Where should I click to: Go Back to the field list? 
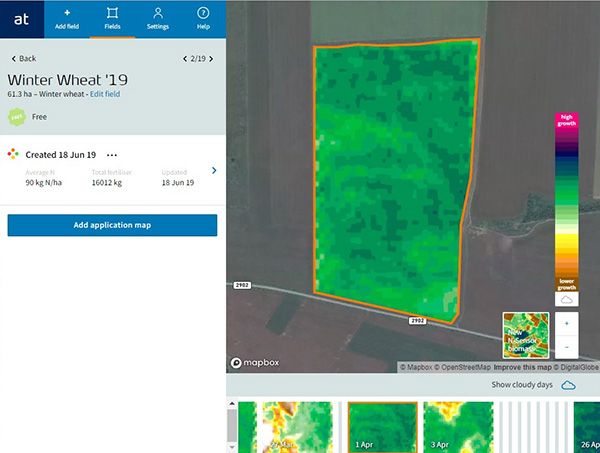[24, 59]
